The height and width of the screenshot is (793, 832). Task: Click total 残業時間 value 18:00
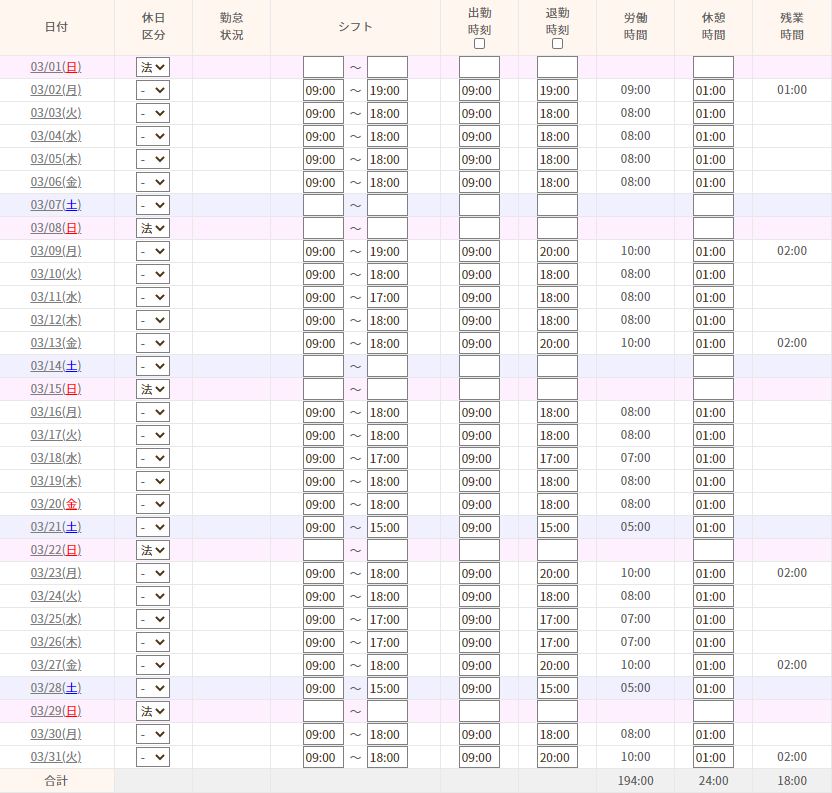point(792,781)
